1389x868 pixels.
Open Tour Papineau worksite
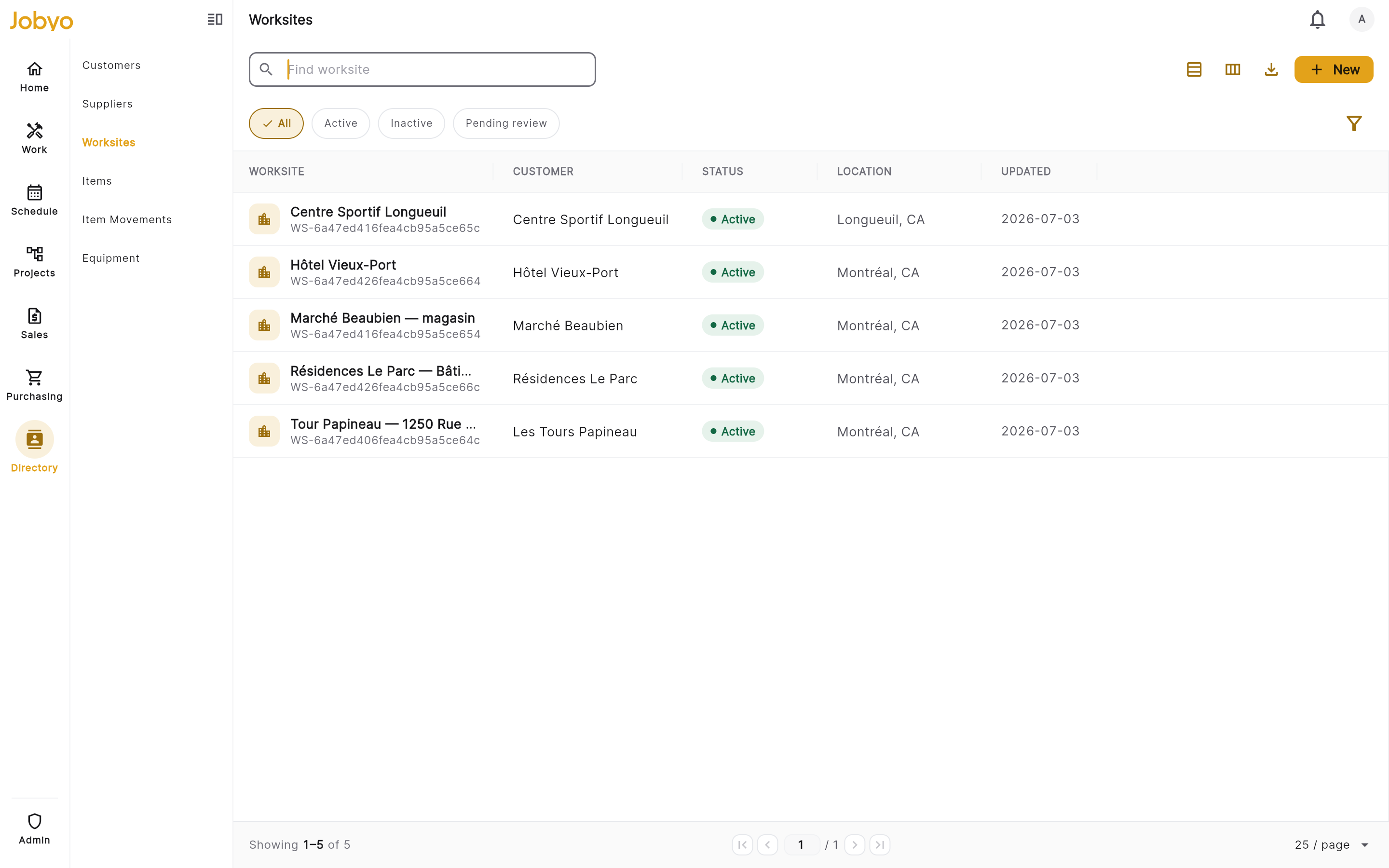[383, 424]
